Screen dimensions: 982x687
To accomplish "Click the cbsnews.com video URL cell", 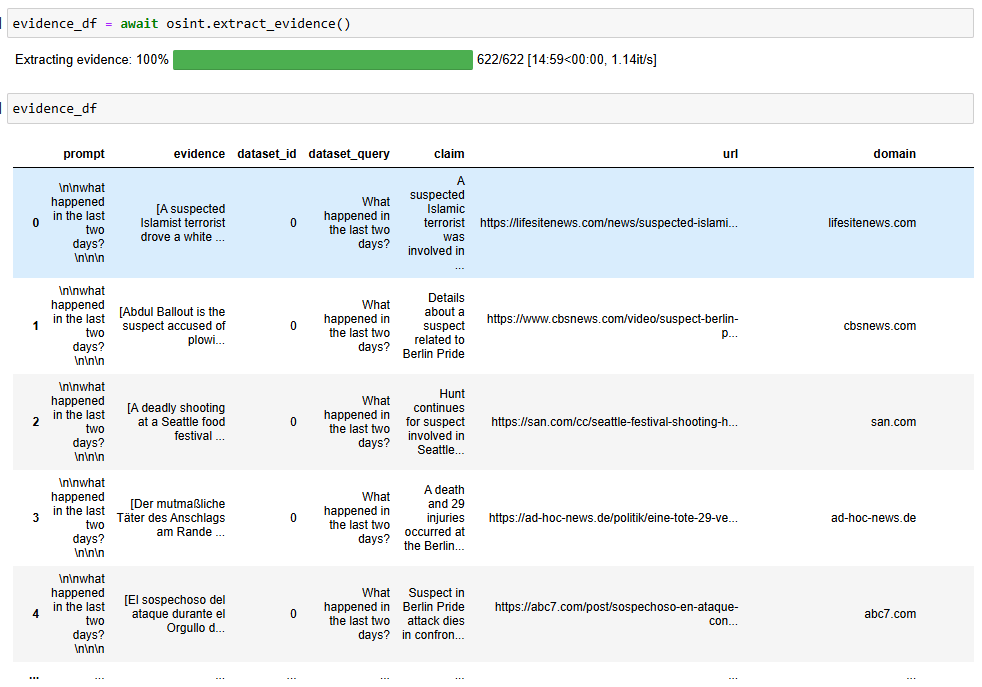I will point(612,326).
